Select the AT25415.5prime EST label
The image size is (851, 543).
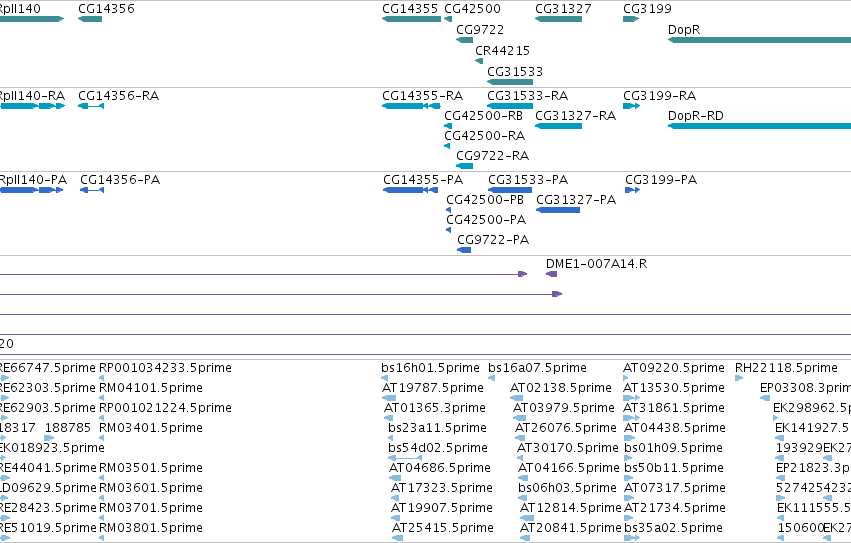pos(443,528)
